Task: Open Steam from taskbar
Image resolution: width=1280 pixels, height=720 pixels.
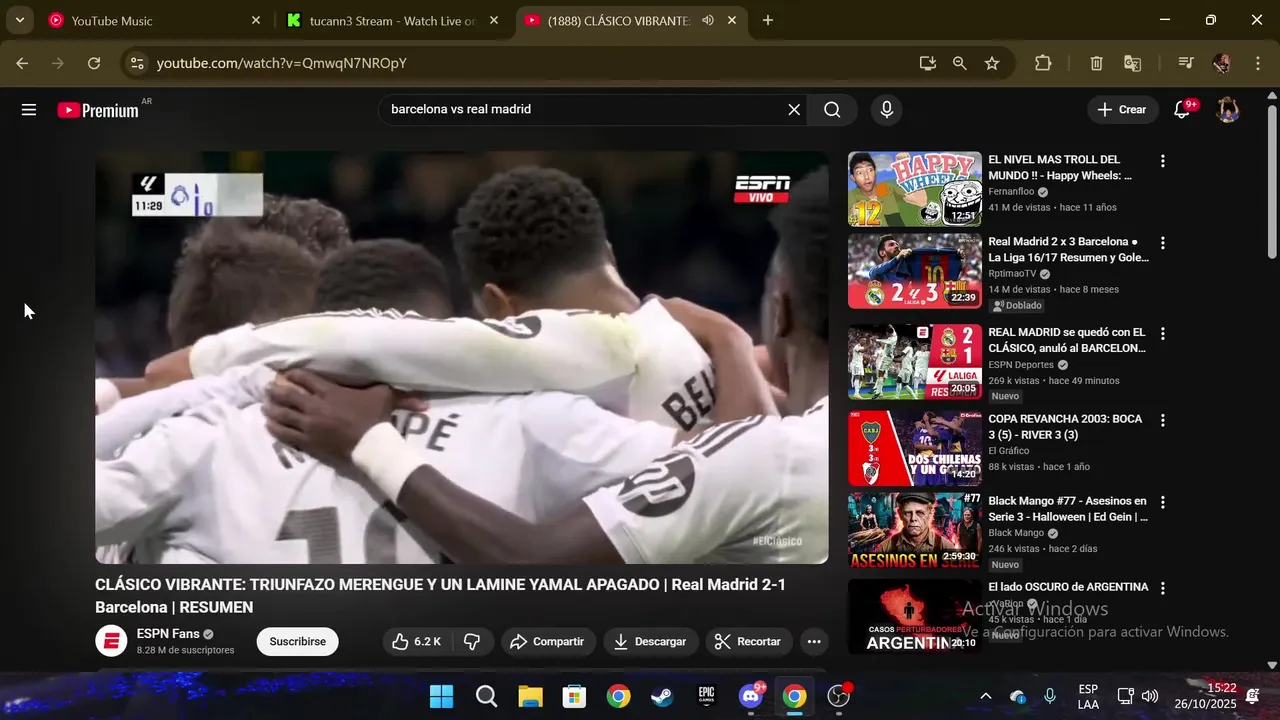Action: point(662,696)
